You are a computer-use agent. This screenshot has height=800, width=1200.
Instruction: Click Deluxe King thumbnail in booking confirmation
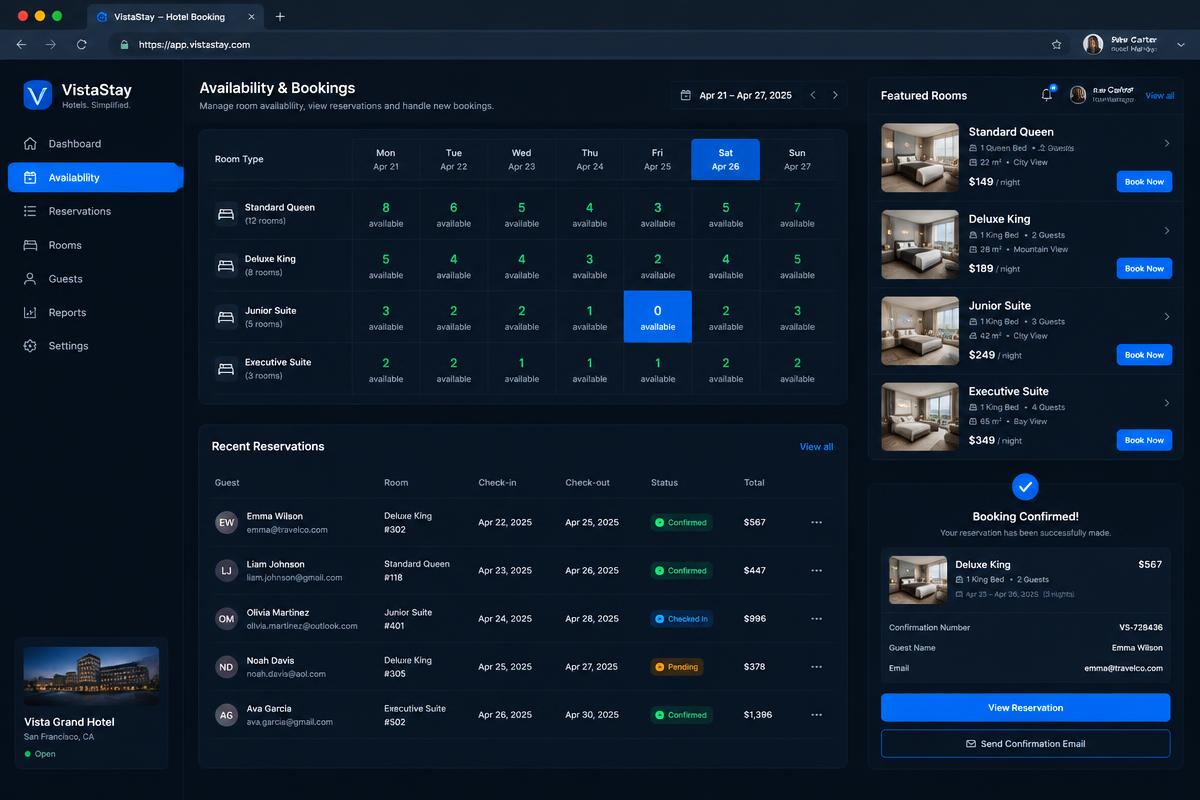click(918, 580)
